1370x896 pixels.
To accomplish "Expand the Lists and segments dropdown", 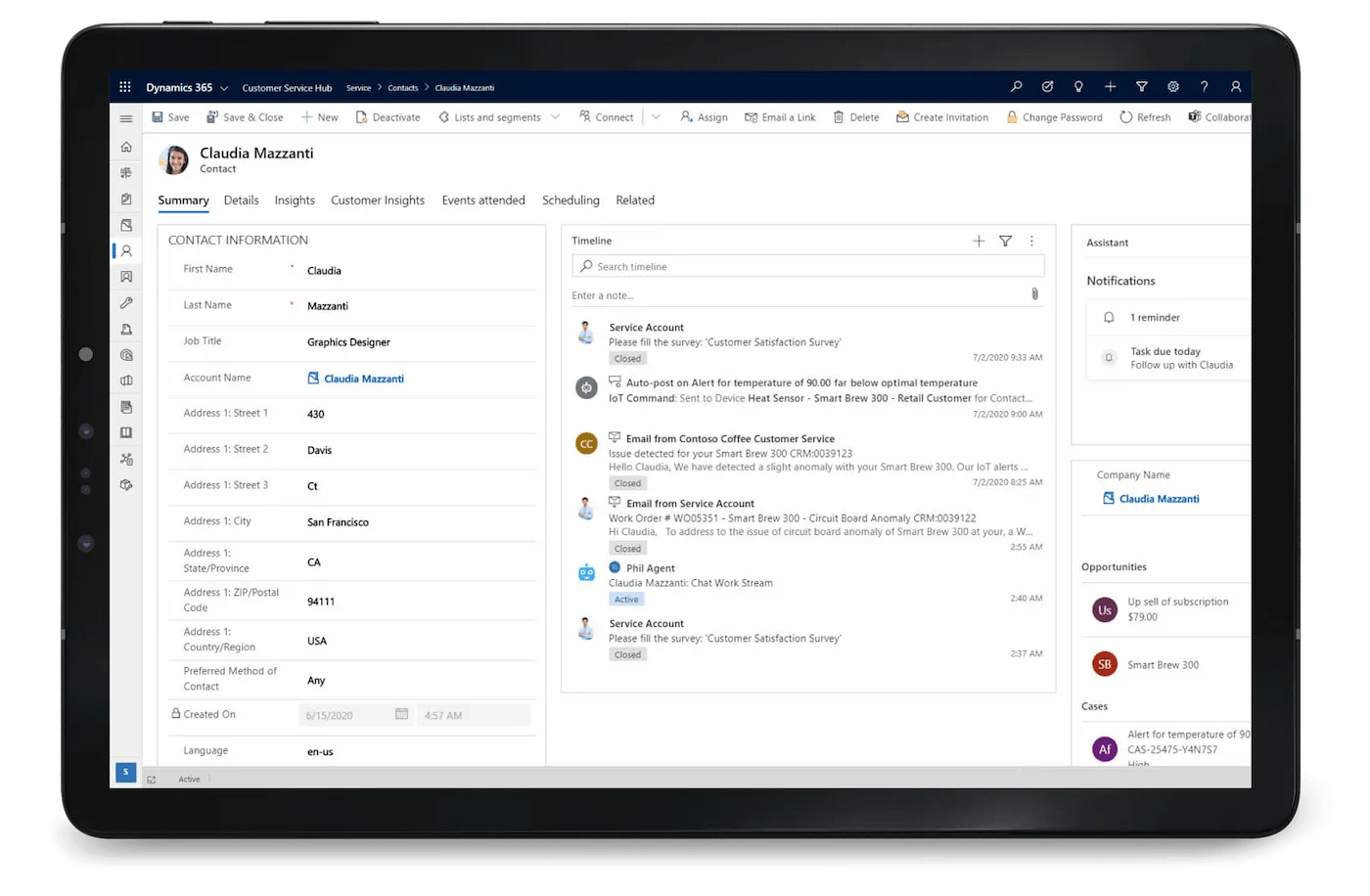I will [x=555, y=117].
